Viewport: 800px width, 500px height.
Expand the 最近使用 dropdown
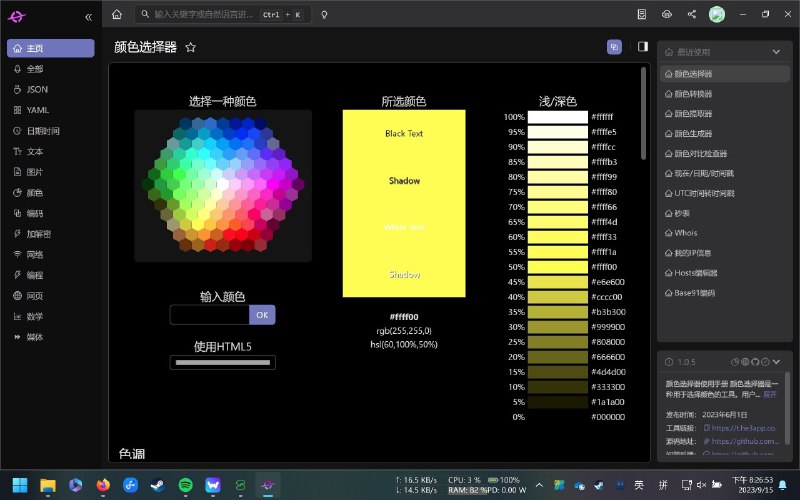click(x=776, y=51)
